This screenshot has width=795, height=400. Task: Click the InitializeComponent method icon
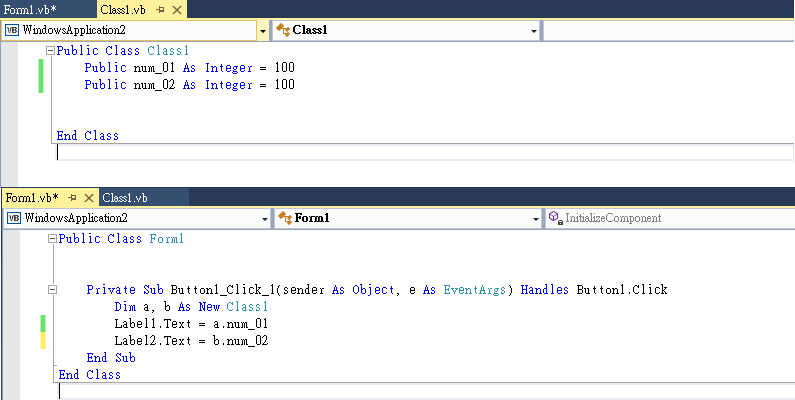(x=554, y=217)
